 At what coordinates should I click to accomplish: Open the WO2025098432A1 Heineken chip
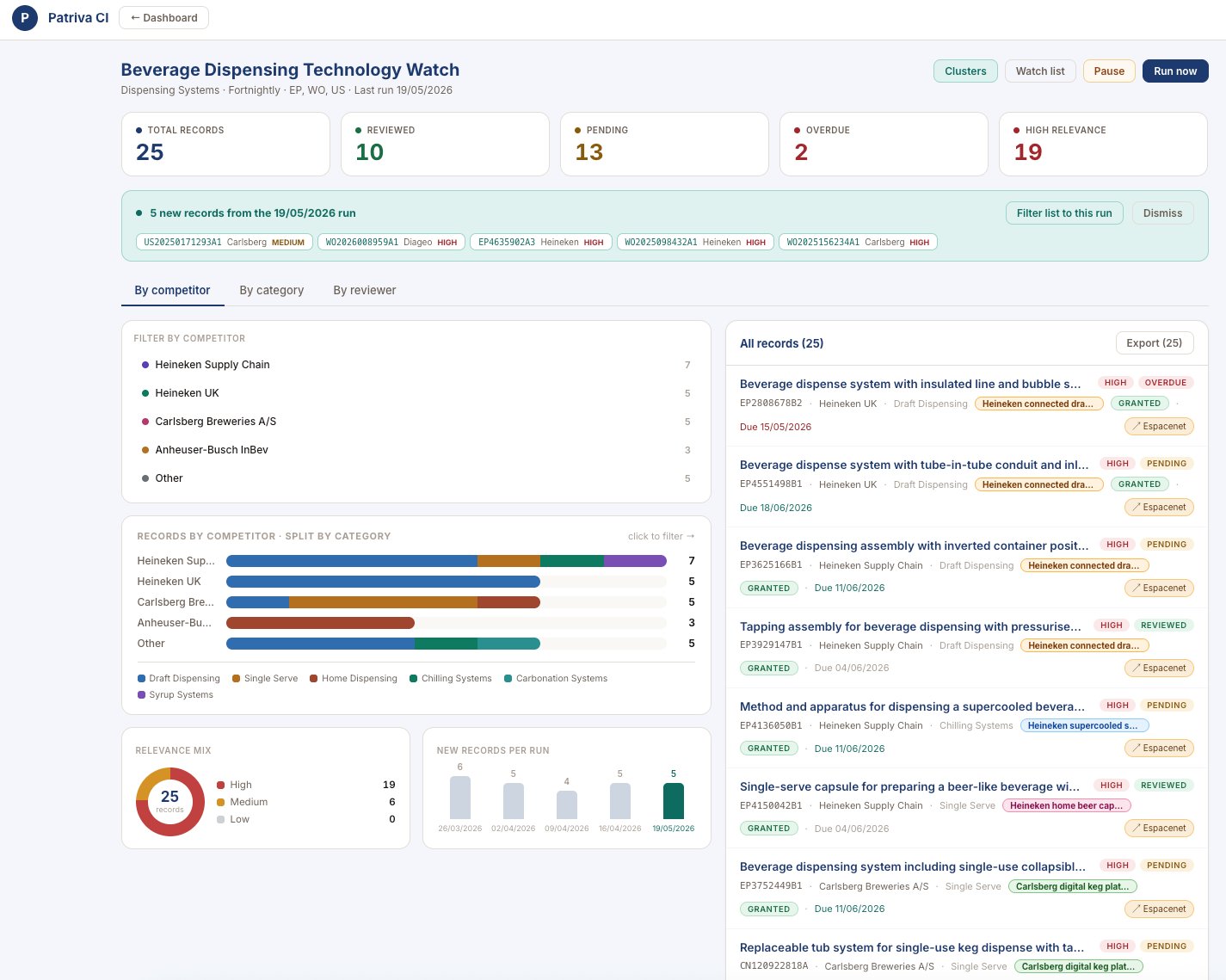click(695, 243)
